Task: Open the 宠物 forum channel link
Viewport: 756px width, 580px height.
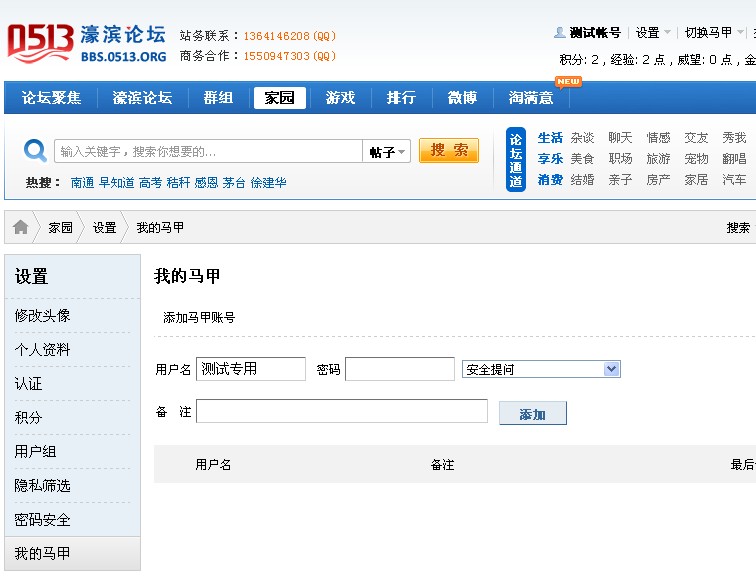Action: coord(697,159)
